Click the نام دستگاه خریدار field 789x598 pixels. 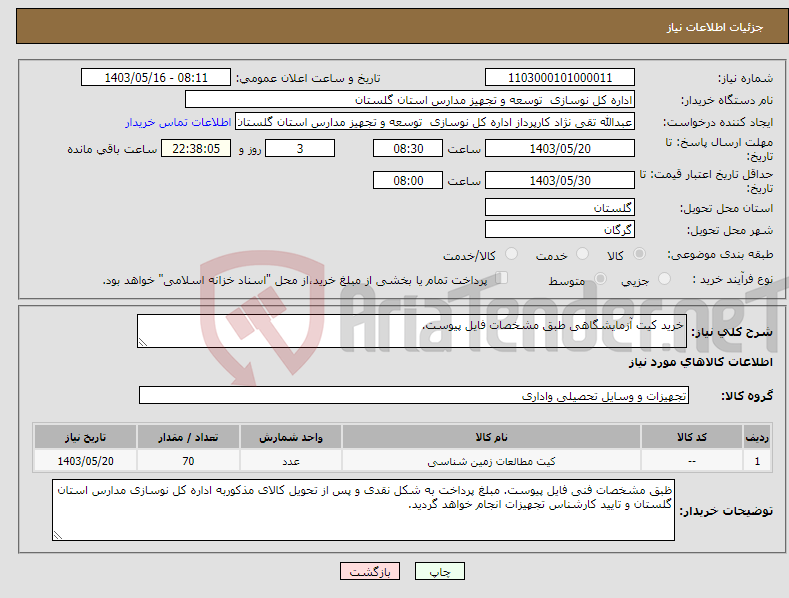point(410,100)
